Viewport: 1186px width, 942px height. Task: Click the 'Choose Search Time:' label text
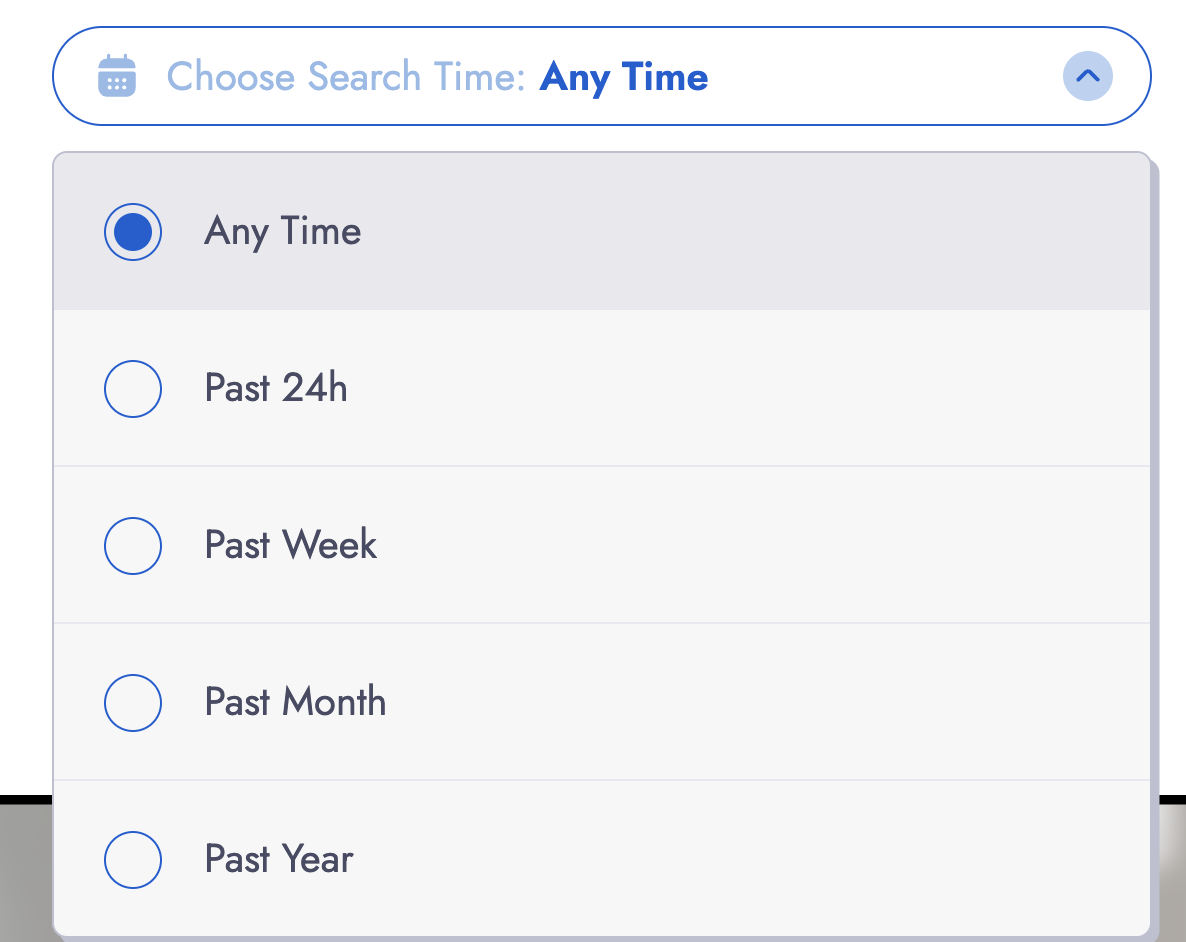point(346,76)
